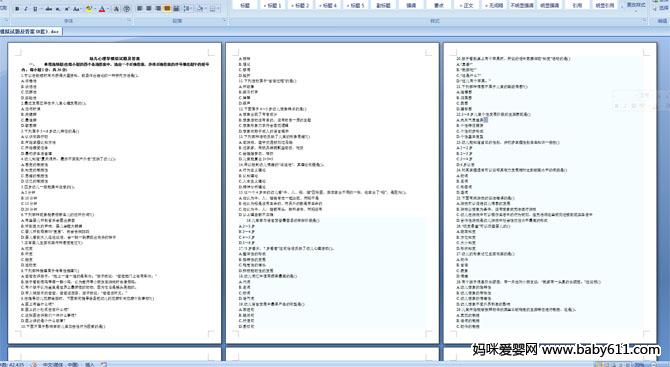Apply the 正文 style

(467, 5)
